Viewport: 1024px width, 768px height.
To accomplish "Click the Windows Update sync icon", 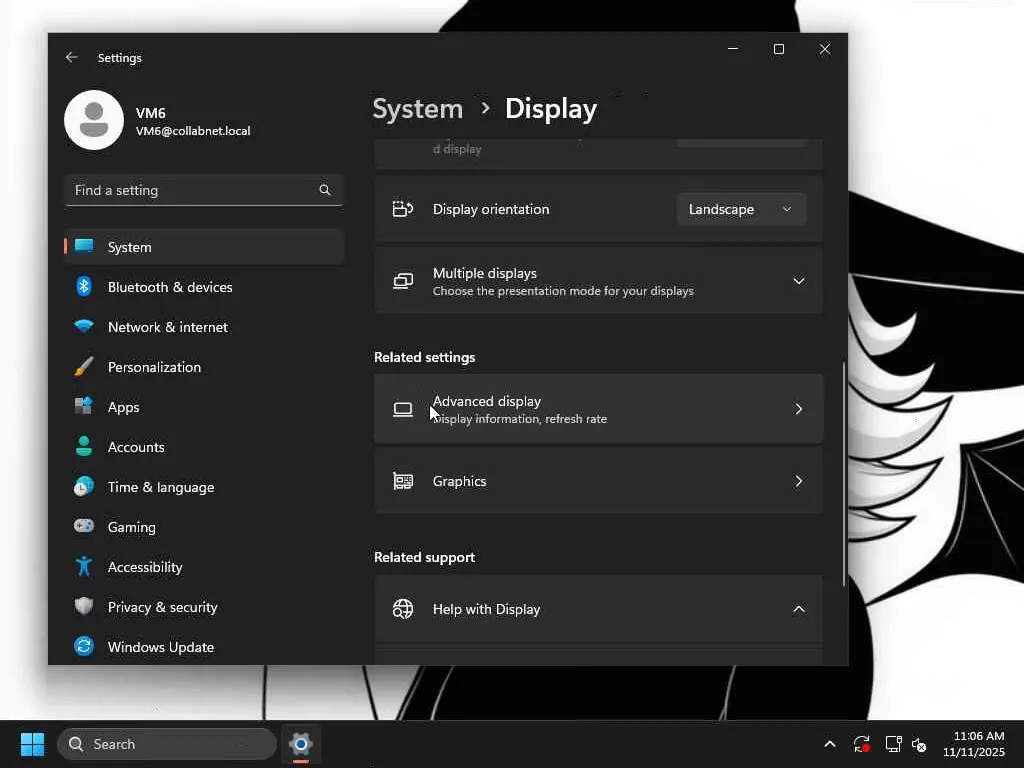I will (x=84, y=647).
